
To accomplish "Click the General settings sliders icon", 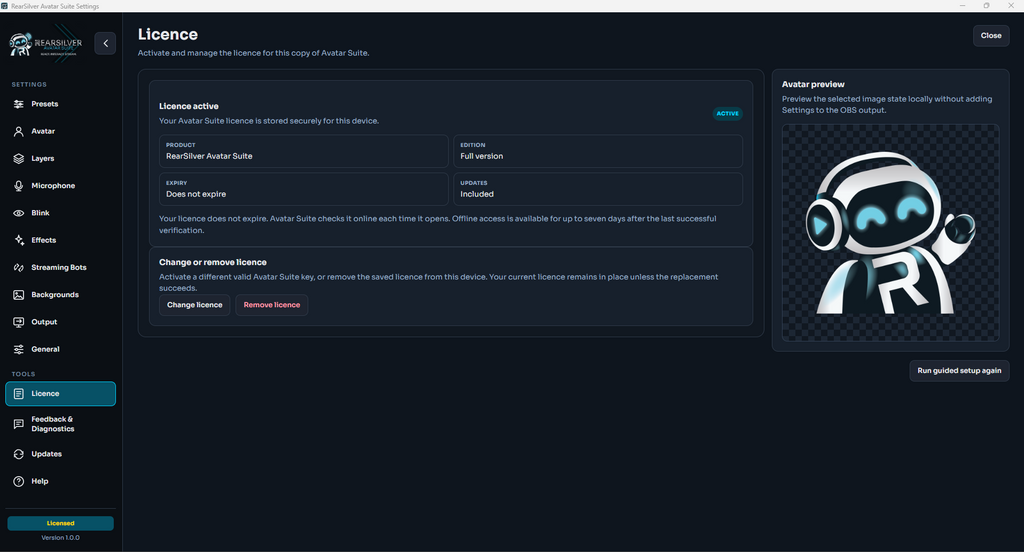I will pos(19,349).
